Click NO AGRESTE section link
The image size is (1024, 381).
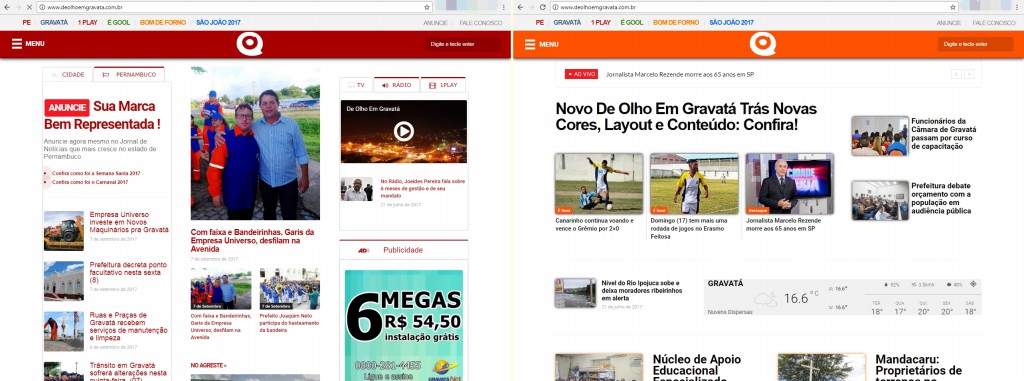click(208, 365)
